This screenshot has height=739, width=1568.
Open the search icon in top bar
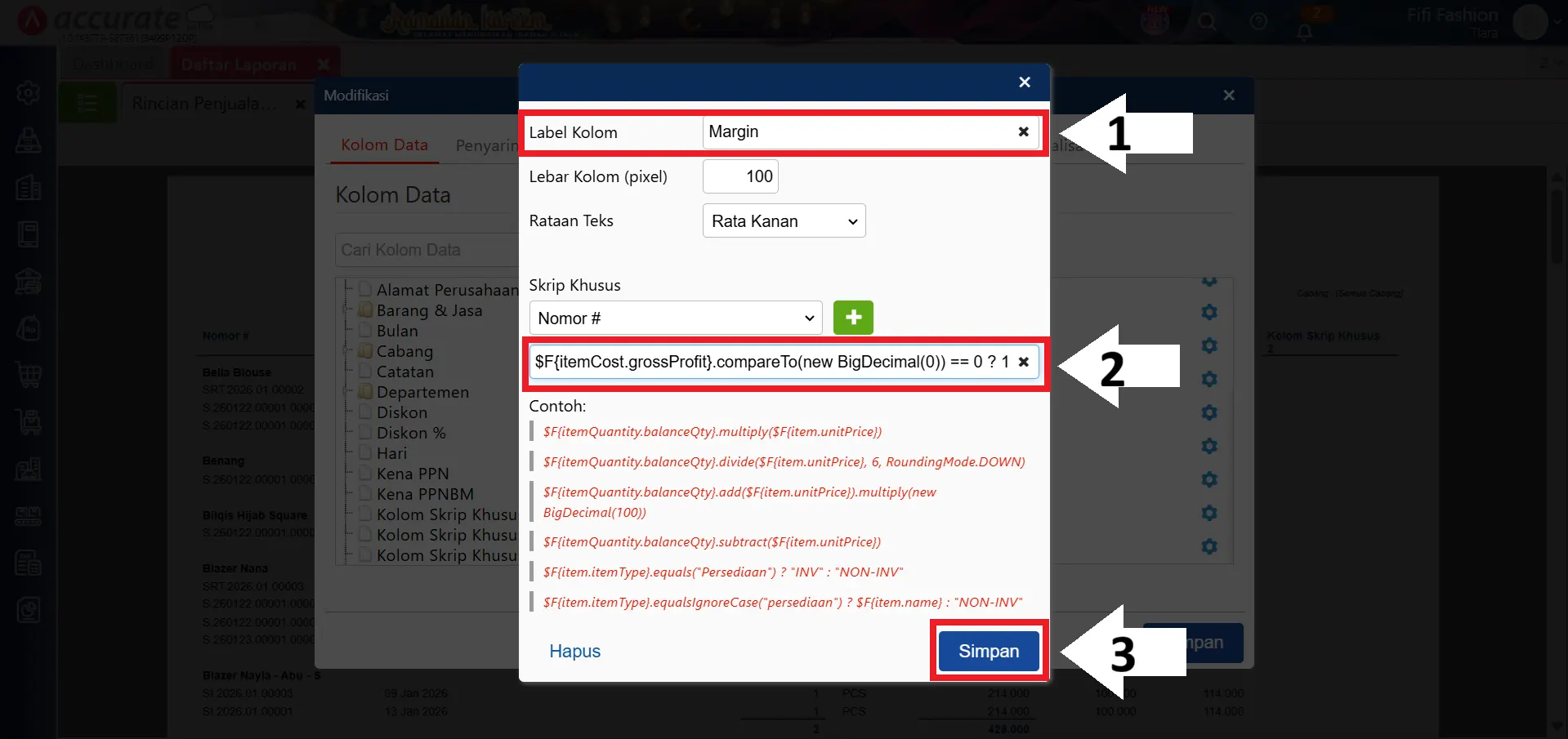pyautogui.click(x=1207, y=22)
